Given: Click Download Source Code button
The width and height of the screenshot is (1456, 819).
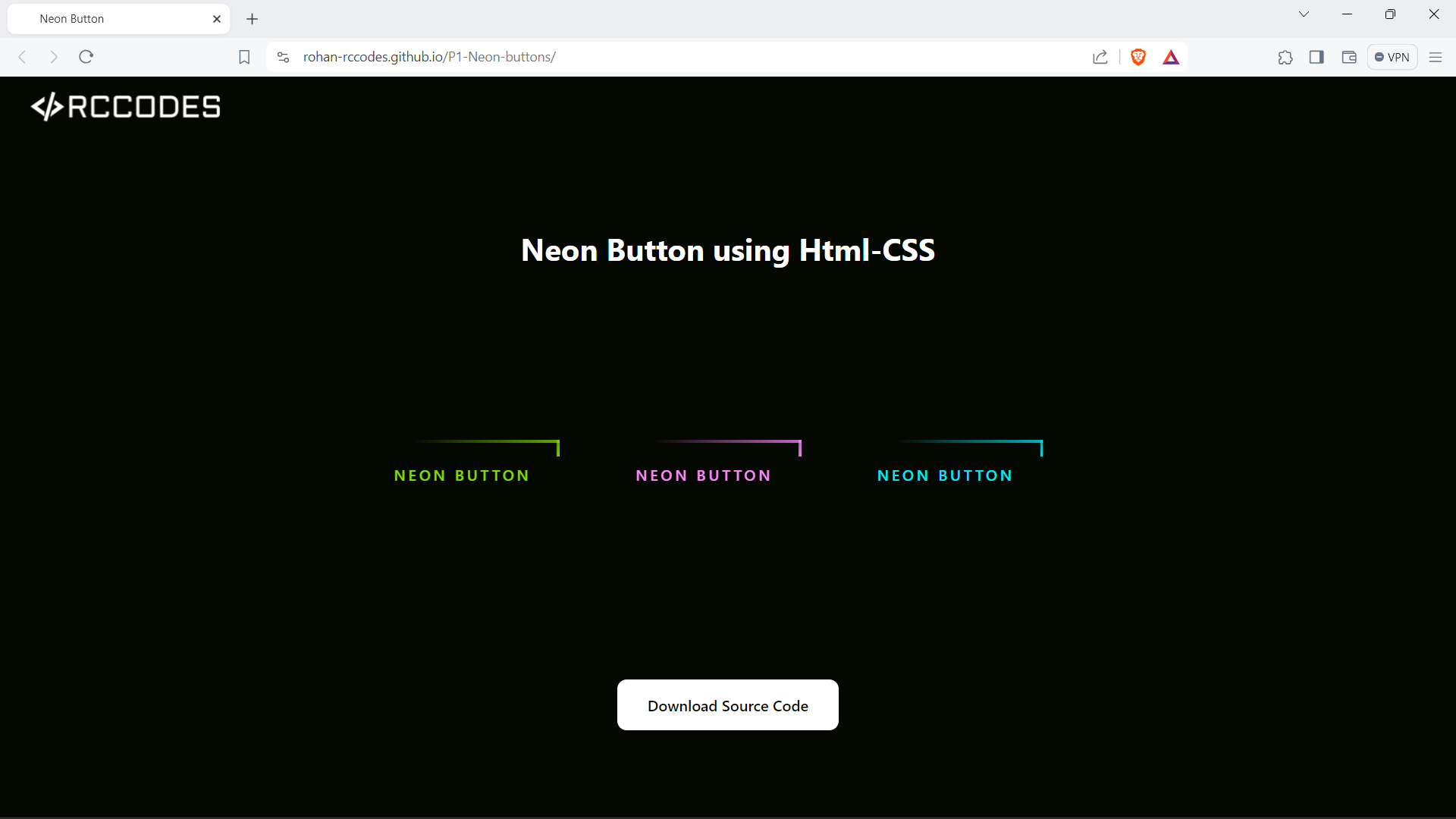Looking at the screenshot, I should click(728, 705).
